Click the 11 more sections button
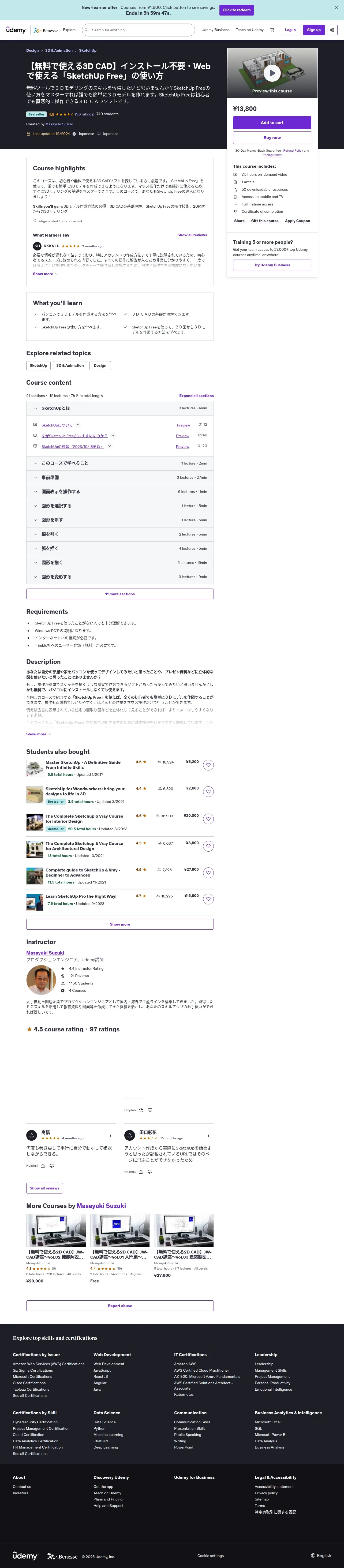The image size is (344, 1568). [120, 594]
